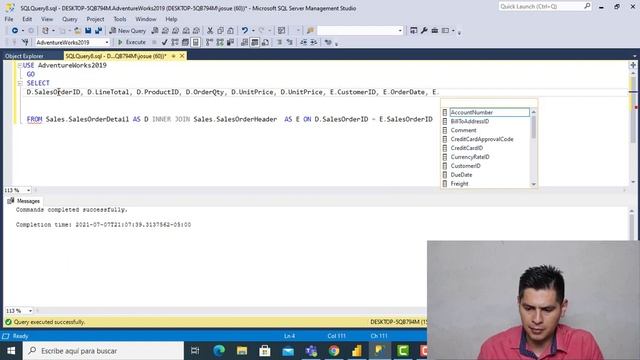Switch output to Results to Text
This screenshot has width=640, height=360.
coord(244,42)
